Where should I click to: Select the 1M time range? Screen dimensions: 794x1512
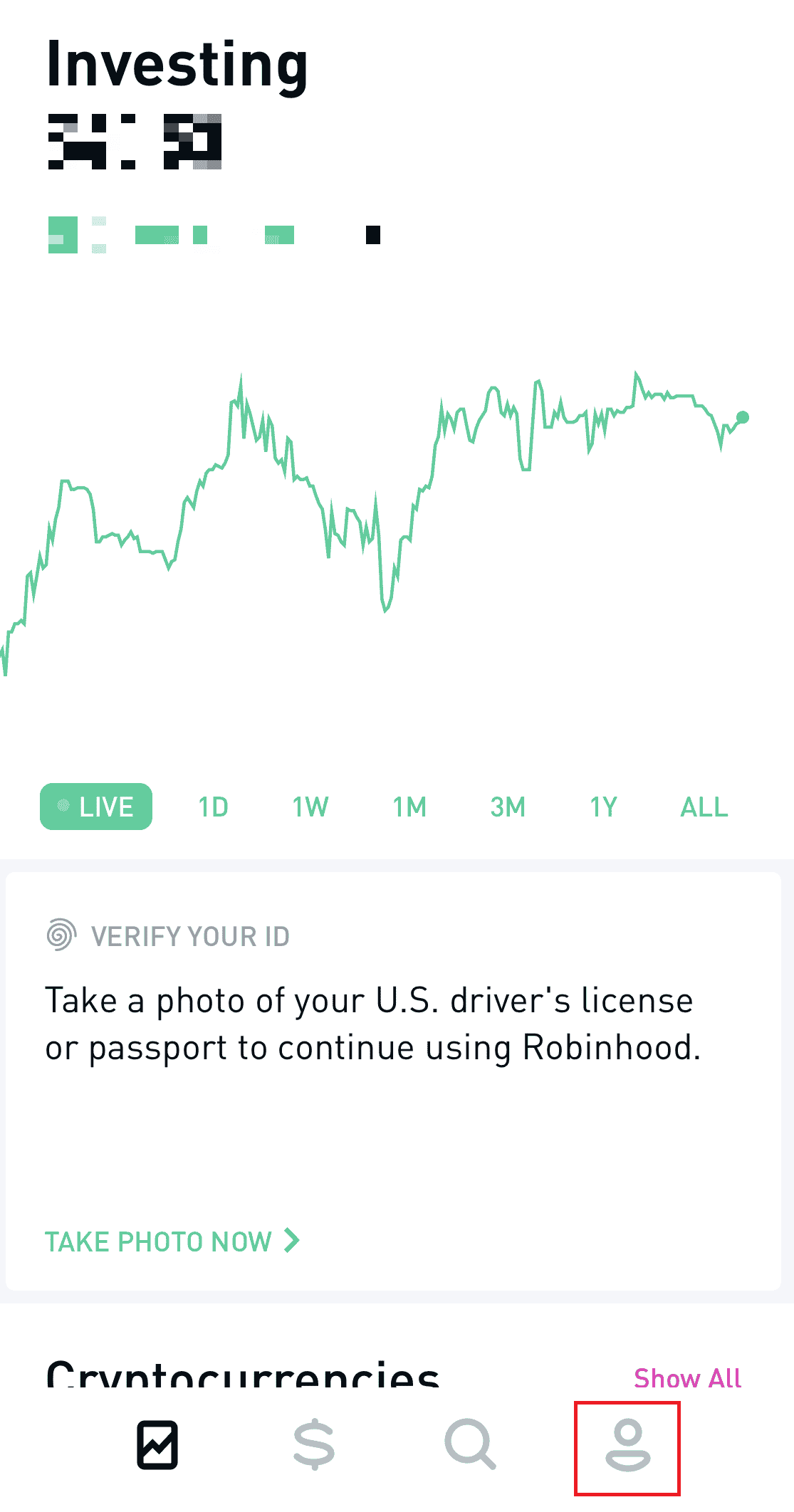pyautogui.click(x=409, y=807)
